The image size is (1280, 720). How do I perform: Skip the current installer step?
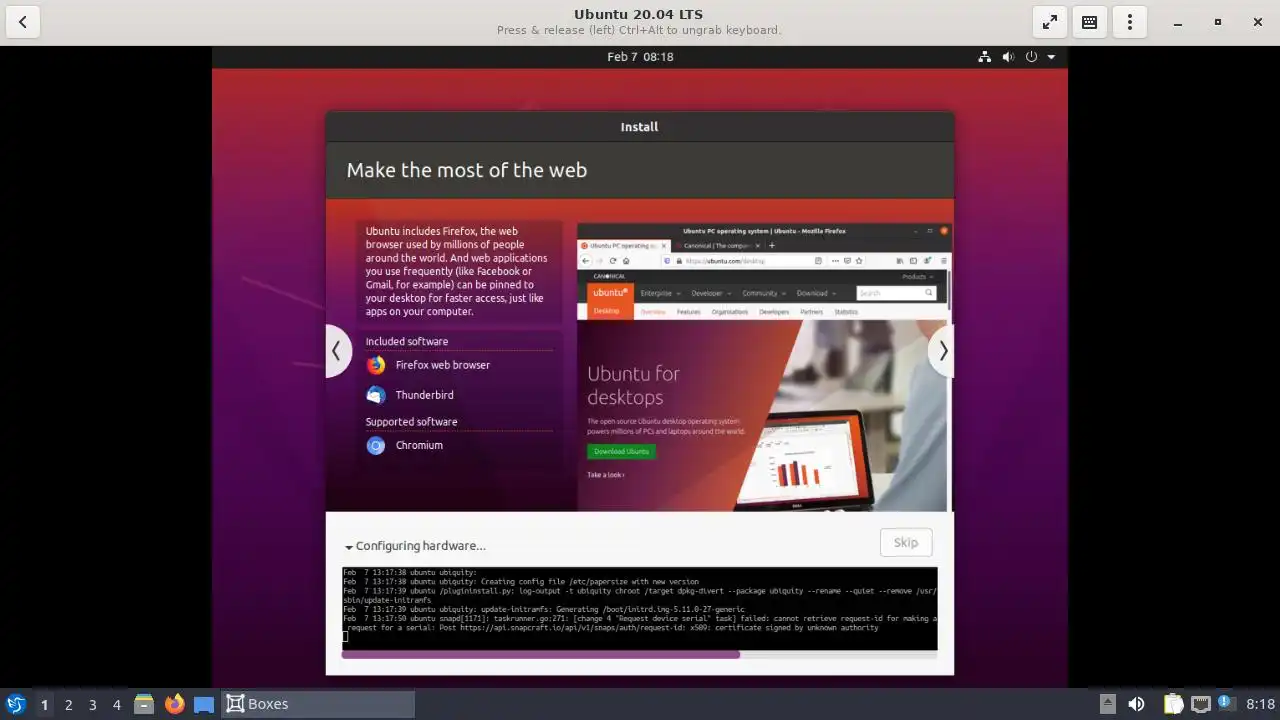pos(906,542)
